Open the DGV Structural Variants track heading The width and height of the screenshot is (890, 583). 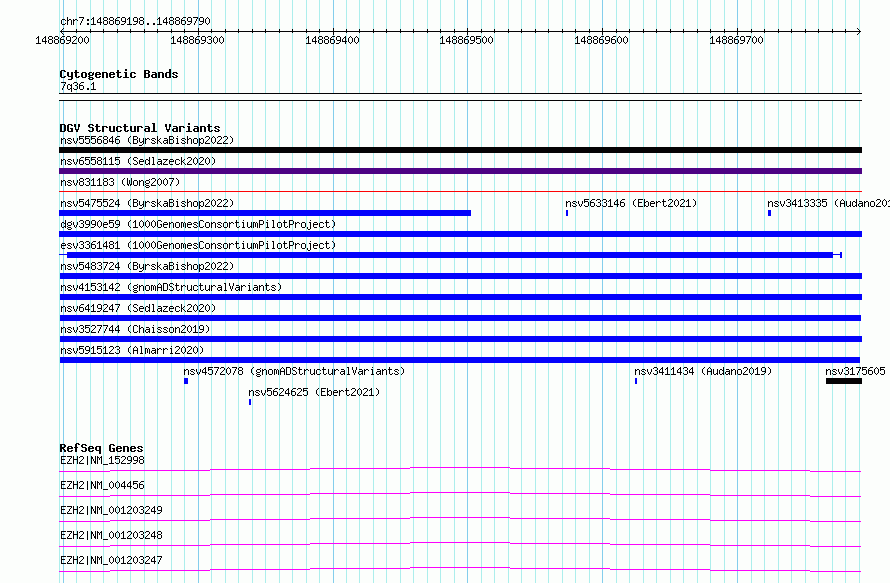tap(140, 128)
